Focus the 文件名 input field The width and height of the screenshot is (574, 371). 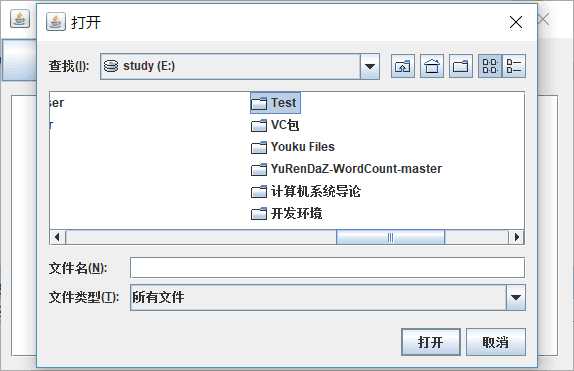(x=327, y=268)
